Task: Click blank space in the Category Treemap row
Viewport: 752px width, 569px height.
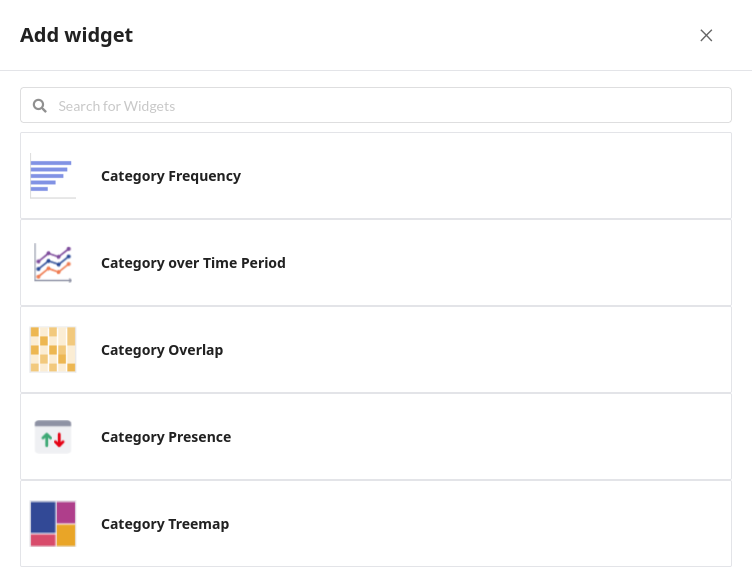Action: coord(500,524)
